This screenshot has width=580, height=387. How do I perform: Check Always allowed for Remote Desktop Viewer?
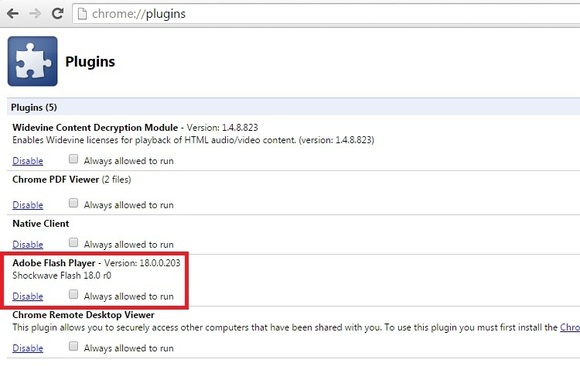click(x=73, y=346)
